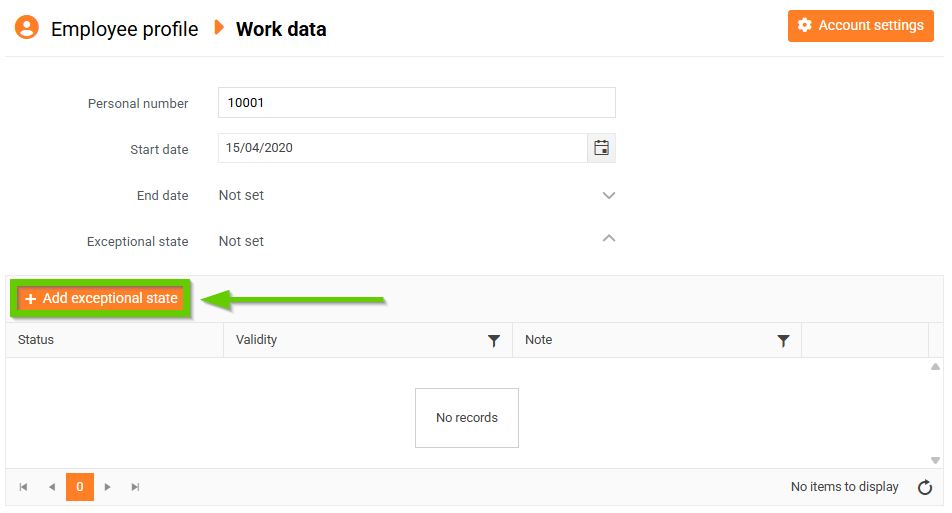Image resolution: width=952 pixels, height=513 pixels.
Task: Open the Start date calendar picker
Action: point(601,148)
